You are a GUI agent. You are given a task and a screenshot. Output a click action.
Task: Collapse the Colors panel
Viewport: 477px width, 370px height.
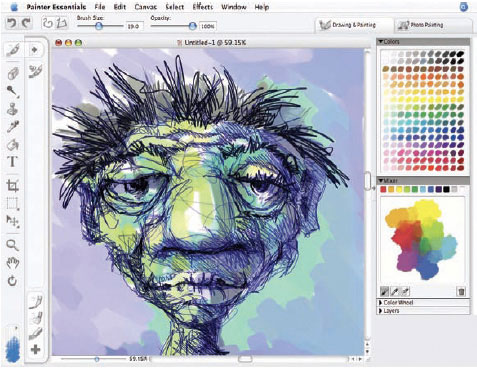[380, 42]
